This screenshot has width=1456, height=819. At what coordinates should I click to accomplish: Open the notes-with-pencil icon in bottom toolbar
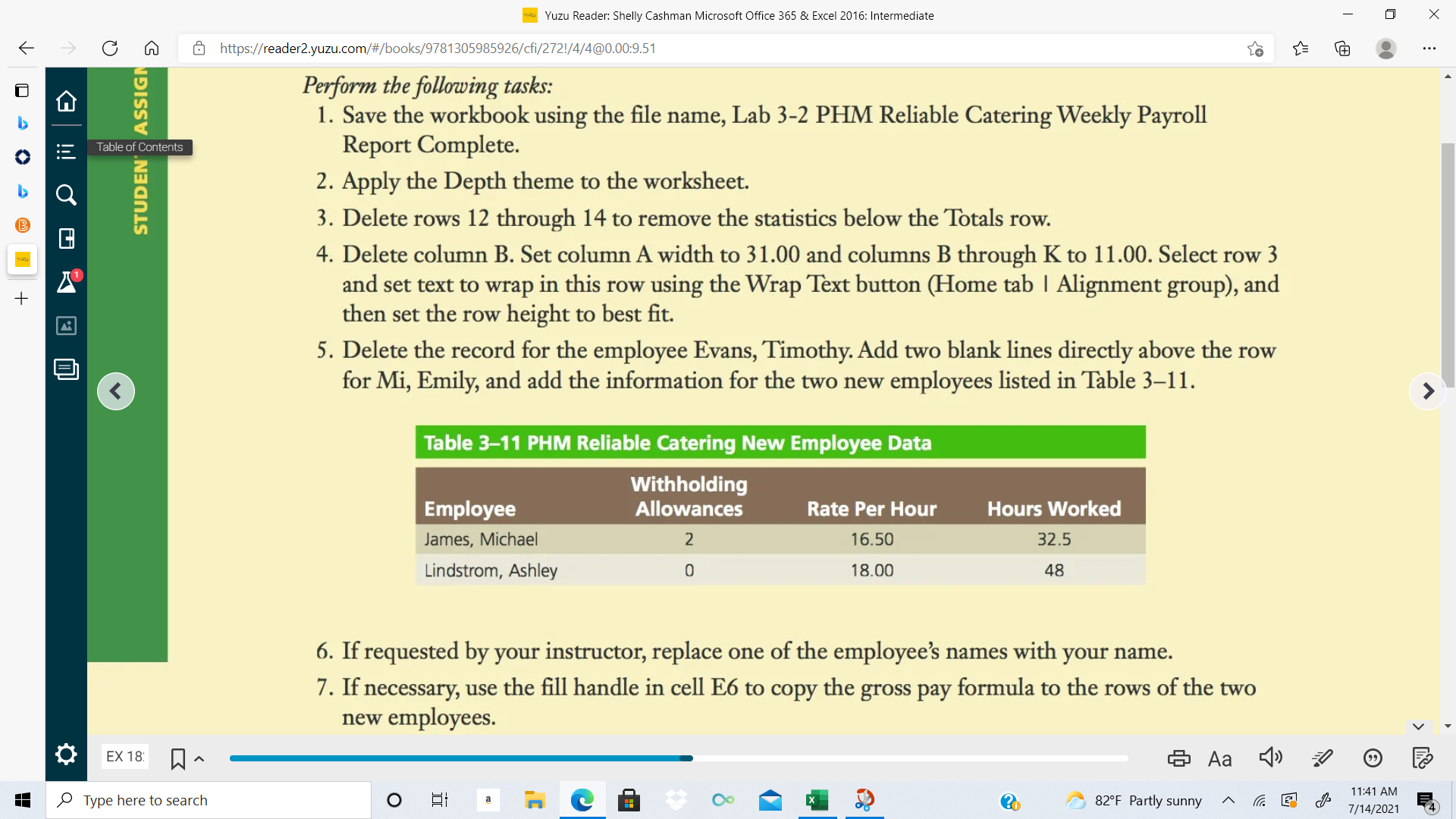1423,758
